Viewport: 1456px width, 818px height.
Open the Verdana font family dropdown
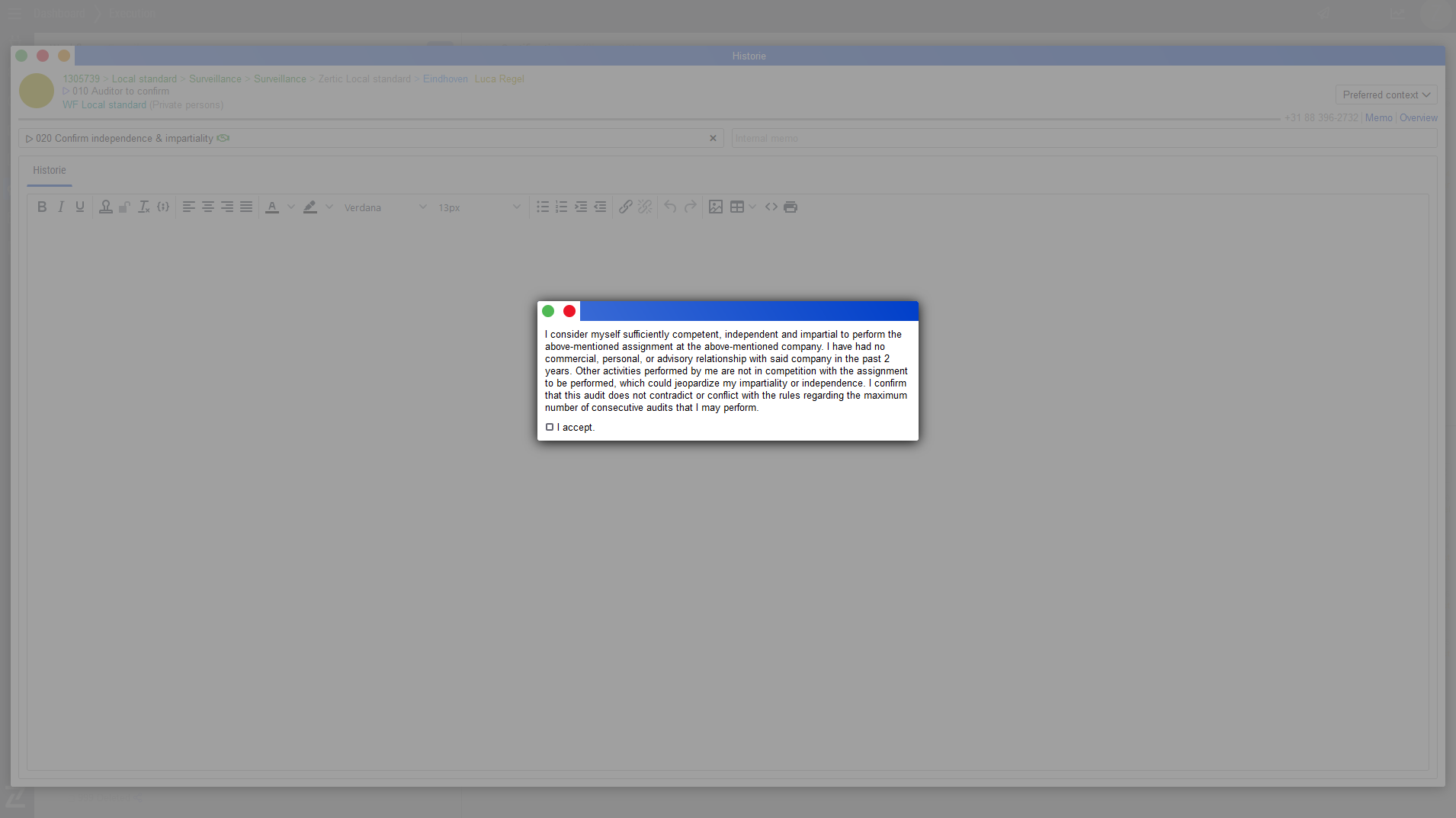pyautogui.click(x=385, y=207)
